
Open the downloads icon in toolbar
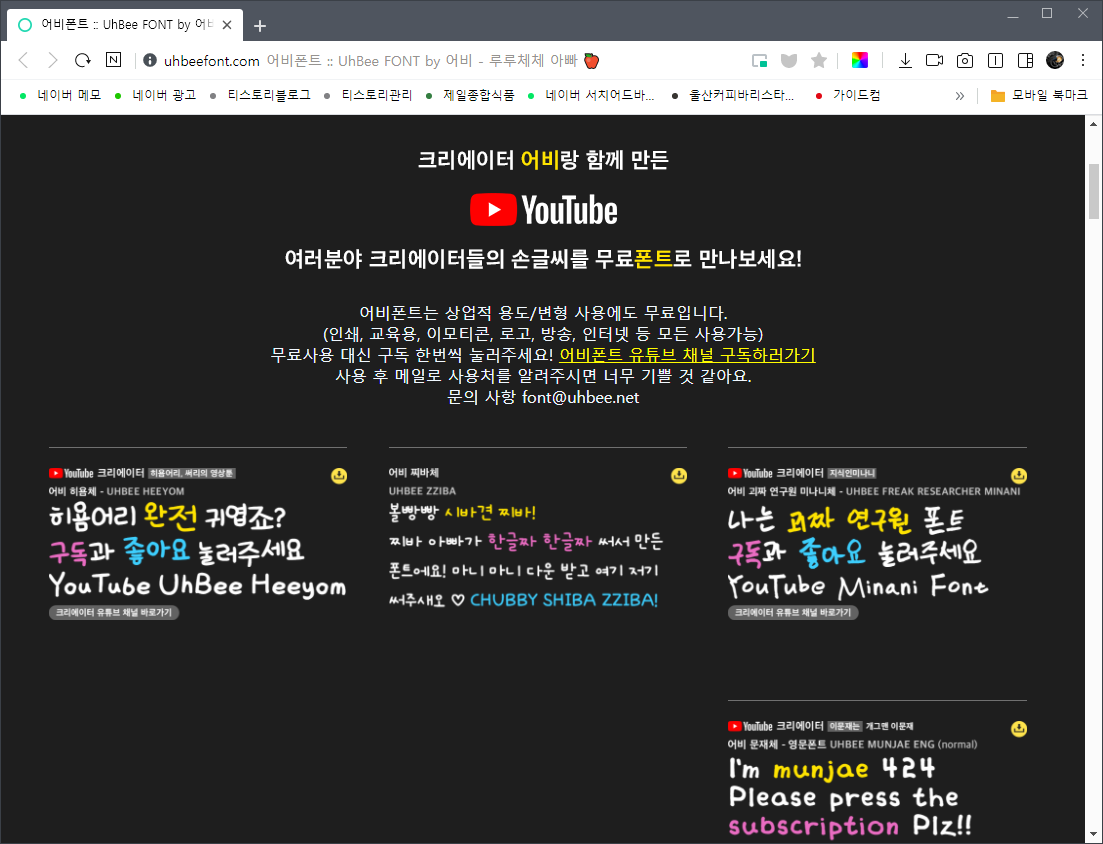click(x=905, y=60)
